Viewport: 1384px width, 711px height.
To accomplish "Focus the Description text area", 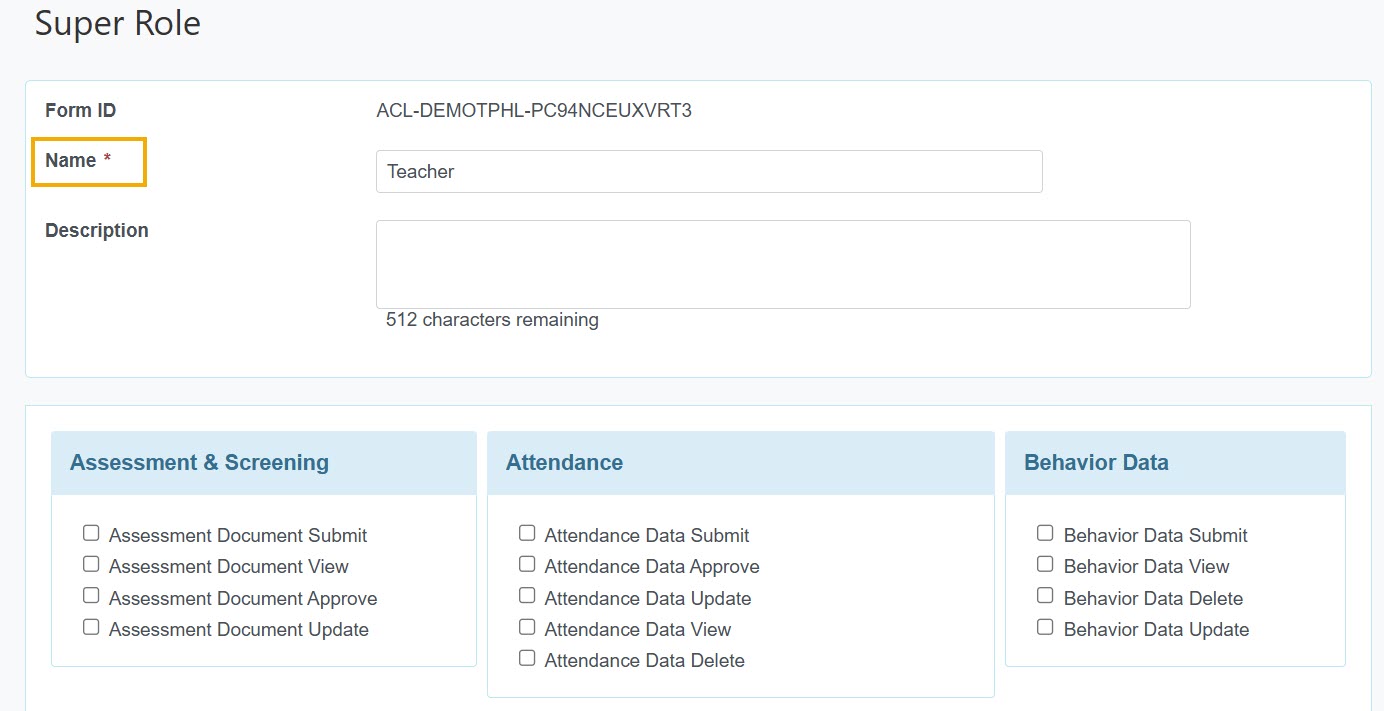I will (x=783, y=264).
